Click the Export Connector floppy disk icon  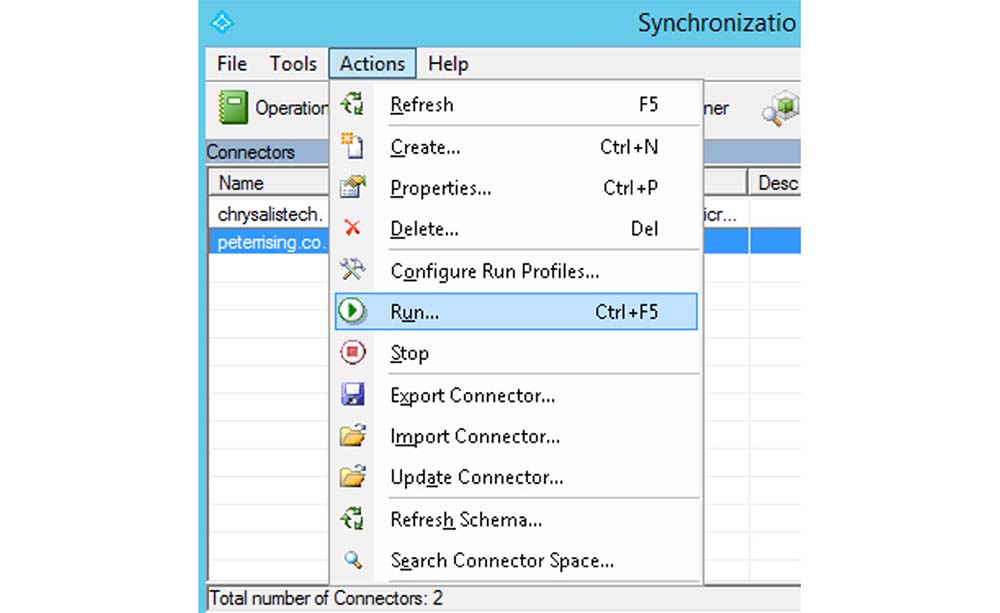pos(353,395)
